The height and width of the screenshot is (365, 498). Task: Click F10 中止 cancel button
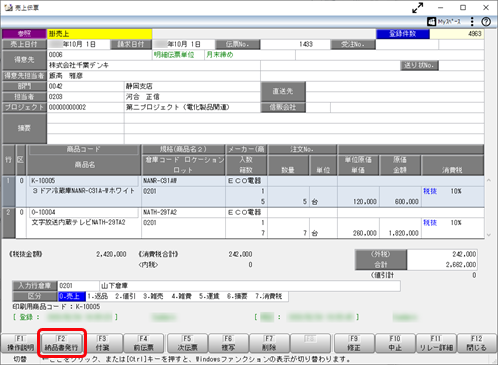[395, 343]
